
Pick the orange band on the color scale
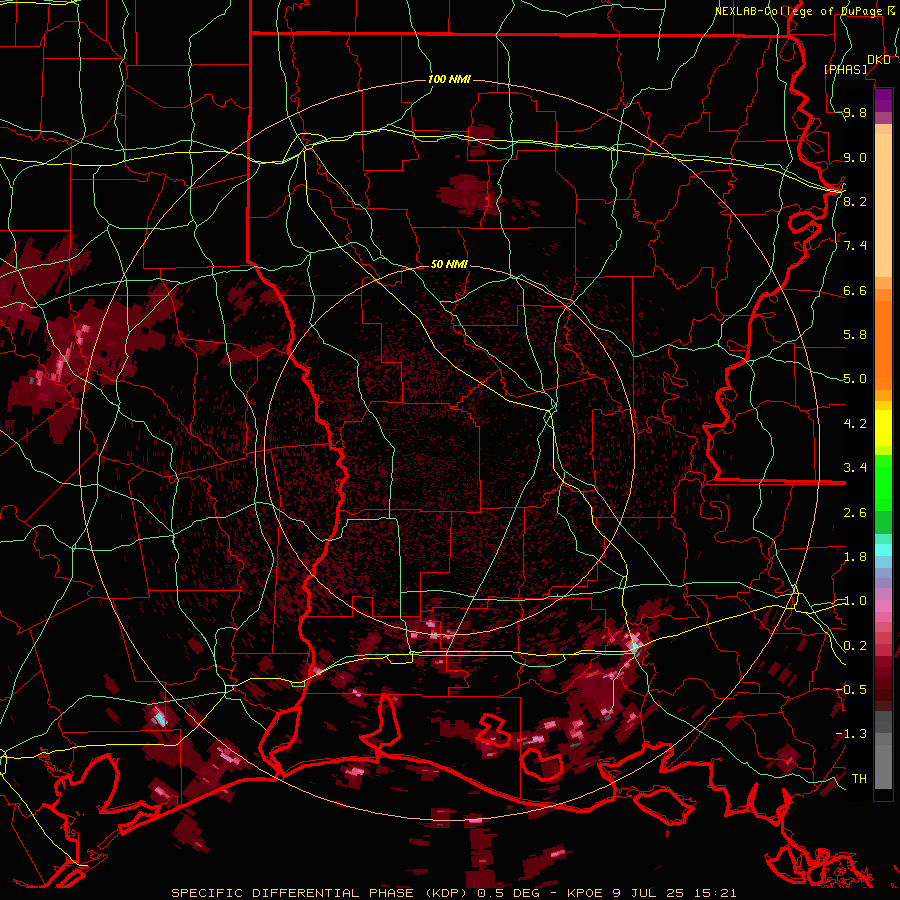pyautogui.click(x=883, y=339)
